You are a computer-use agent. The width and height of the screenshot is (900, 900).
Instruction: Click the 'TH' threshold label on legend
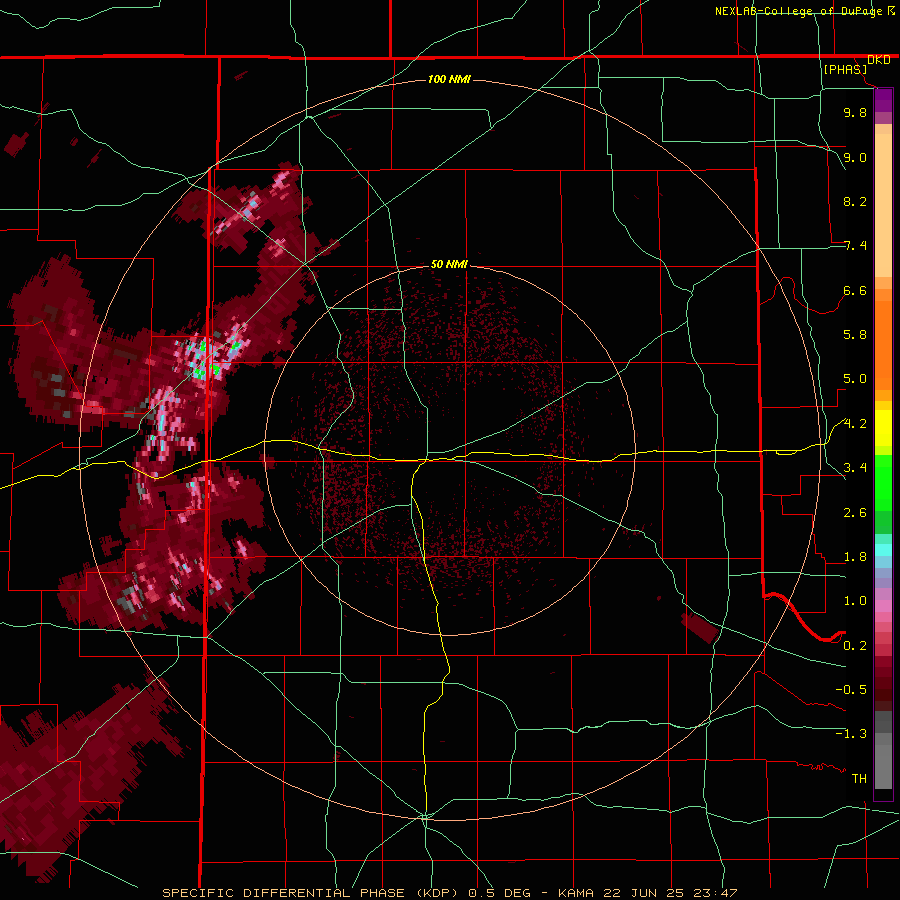pos(859,779)
